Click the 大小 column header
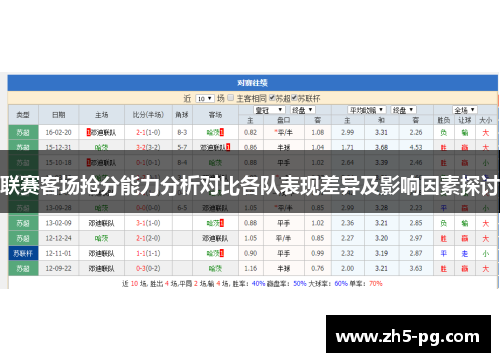 click(x=486, y=120)
